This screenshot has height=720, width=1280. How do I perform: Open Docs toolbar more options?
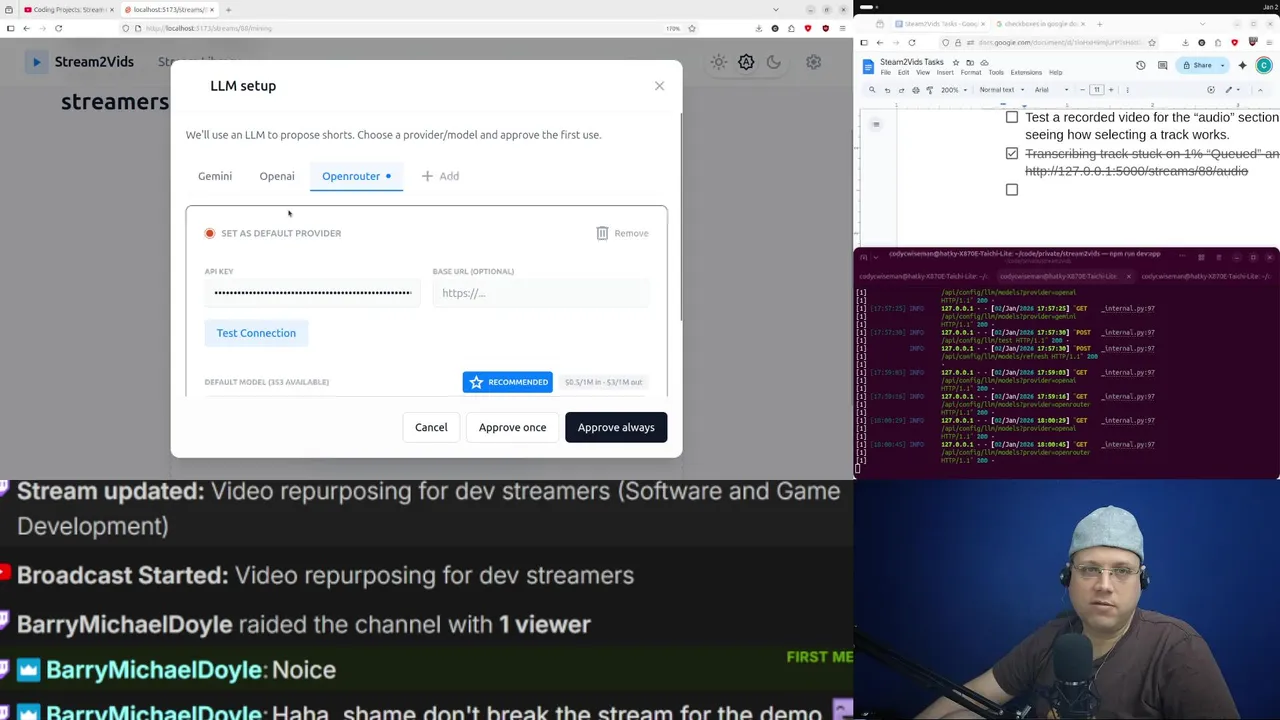(x=1127, y=90)
